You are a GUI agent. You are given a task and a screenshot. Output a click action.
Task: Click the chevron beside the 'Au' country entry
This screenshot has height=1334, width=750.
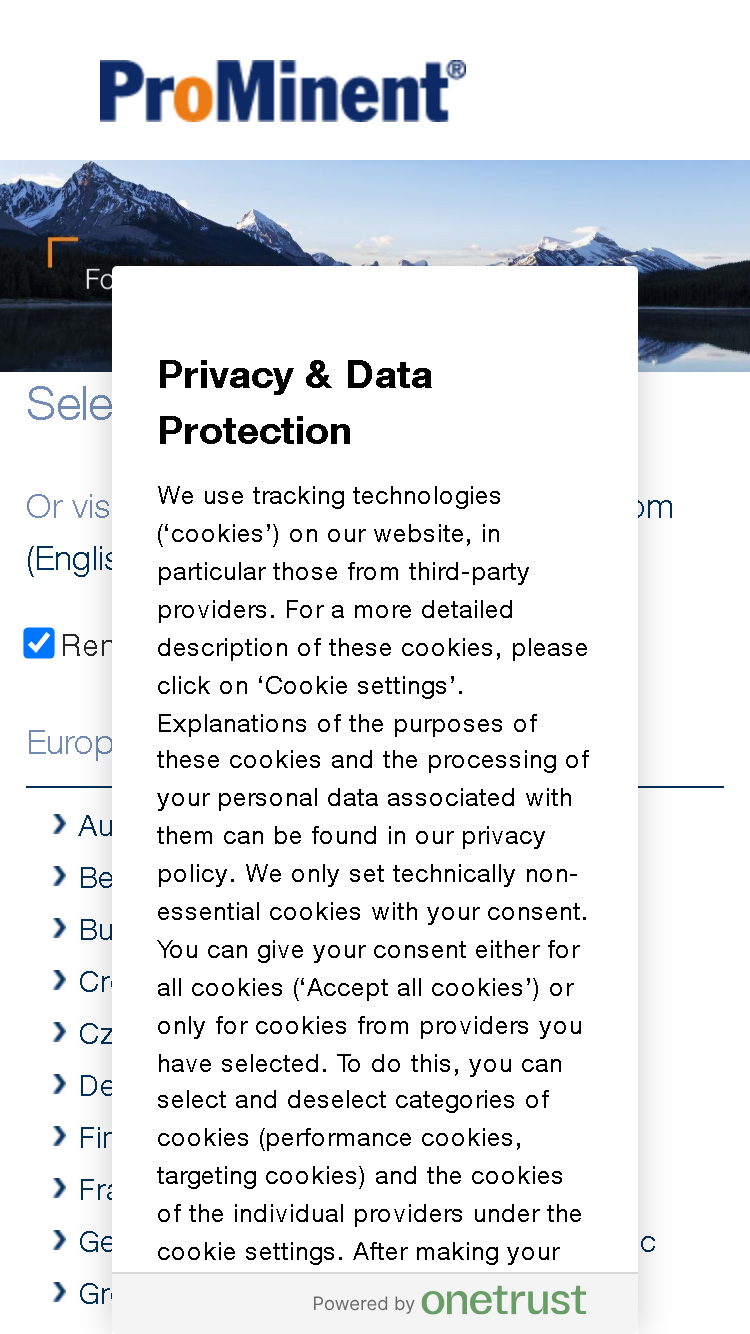coord(60,824)
